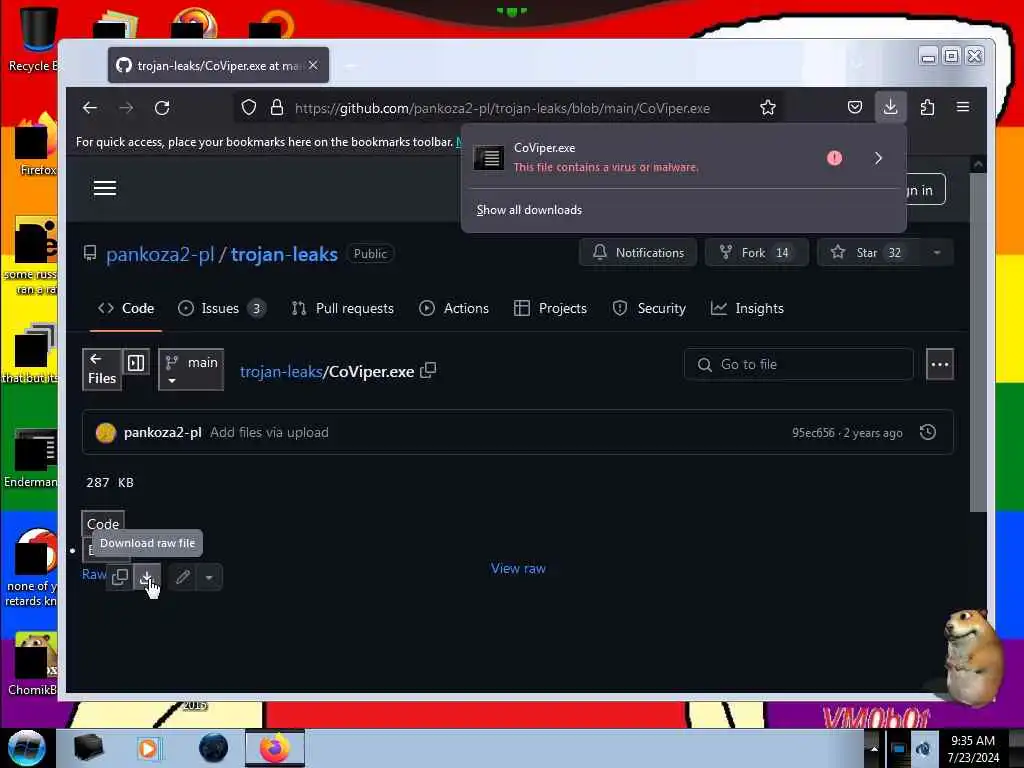Click the Notifications bell button

(638, 253)
